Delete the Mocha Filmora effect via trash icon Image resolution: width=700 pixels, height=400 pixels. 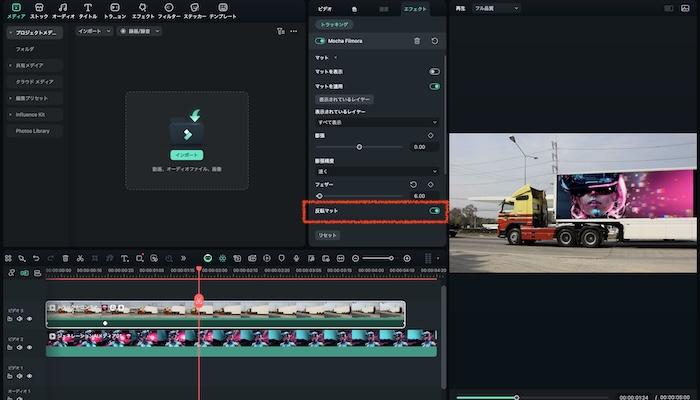click(417, 41)
